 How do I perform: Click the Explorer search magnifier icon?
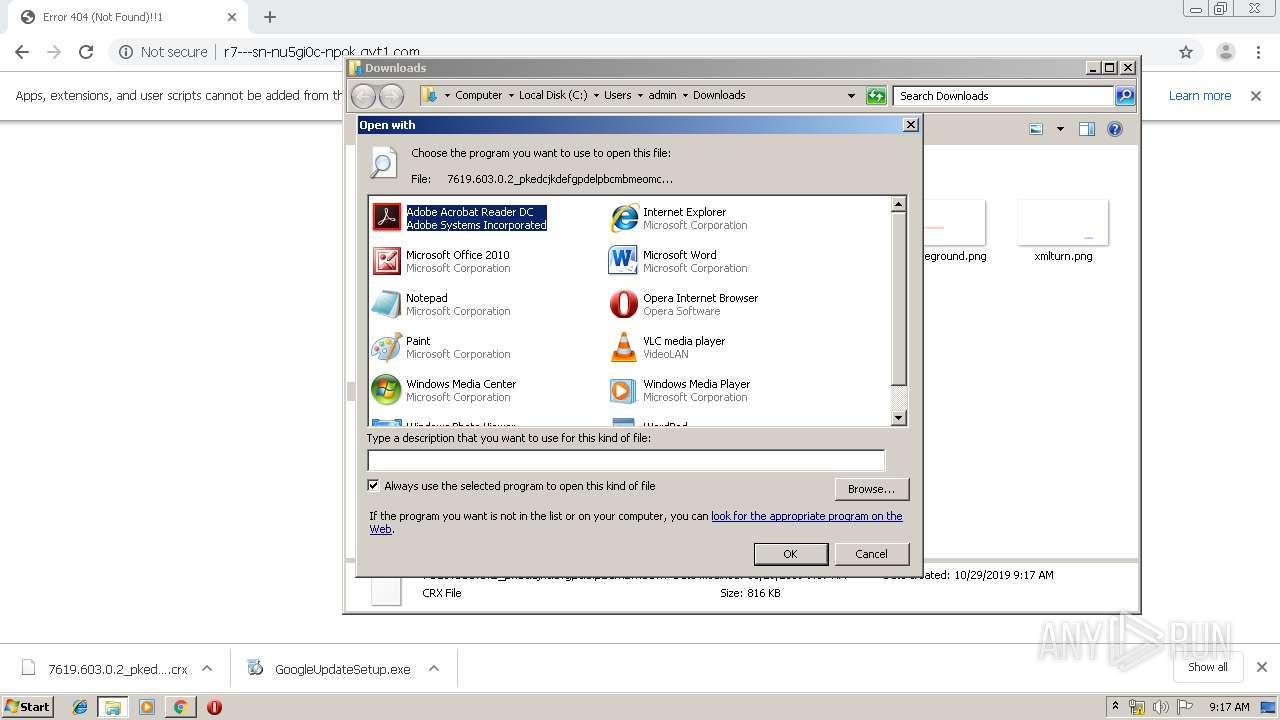point(1125,96)
